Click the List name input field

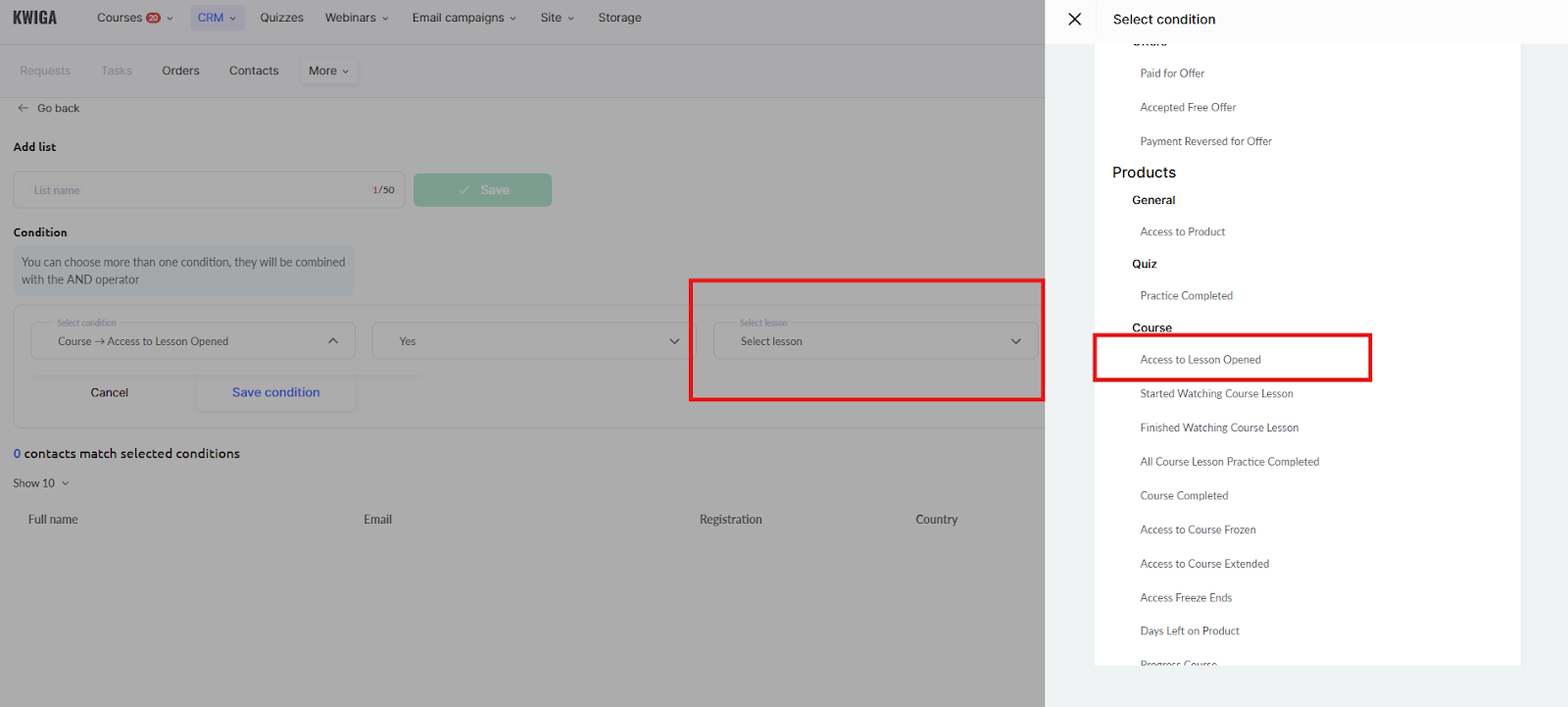(196, 190)
